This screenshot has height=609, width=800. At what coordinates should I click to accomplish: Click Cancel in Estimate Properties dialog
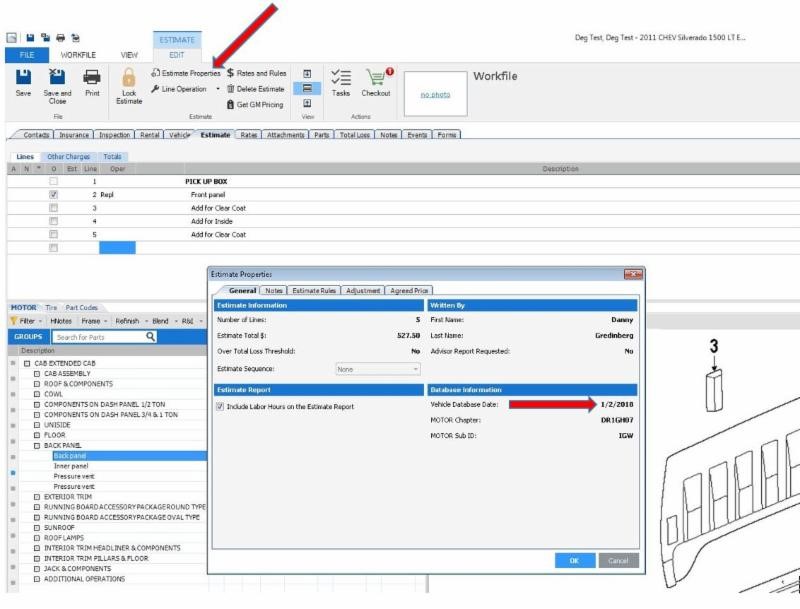pos(618,561)
